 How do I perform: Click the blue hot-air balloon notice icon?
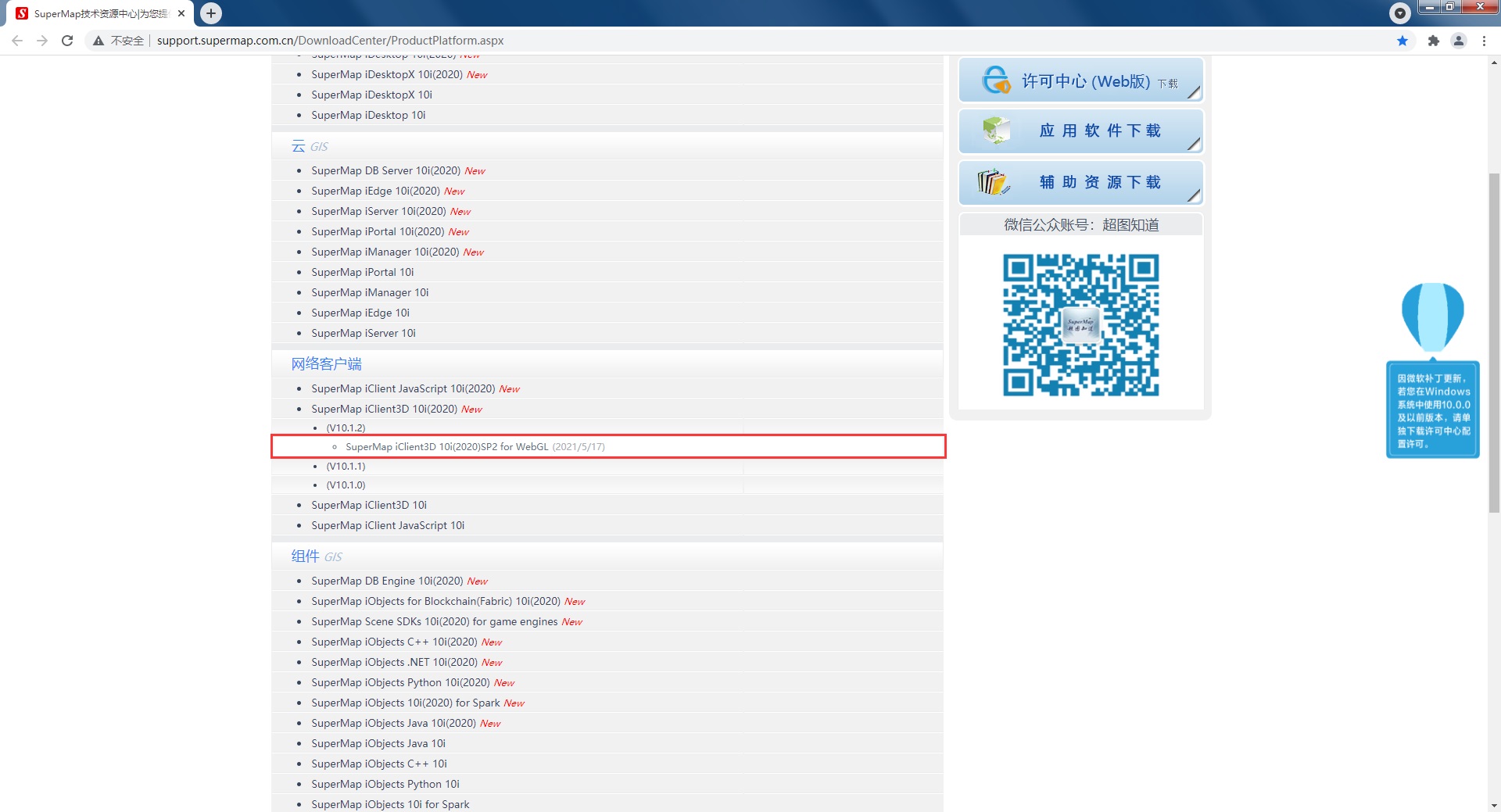(x=1433, y=317)
